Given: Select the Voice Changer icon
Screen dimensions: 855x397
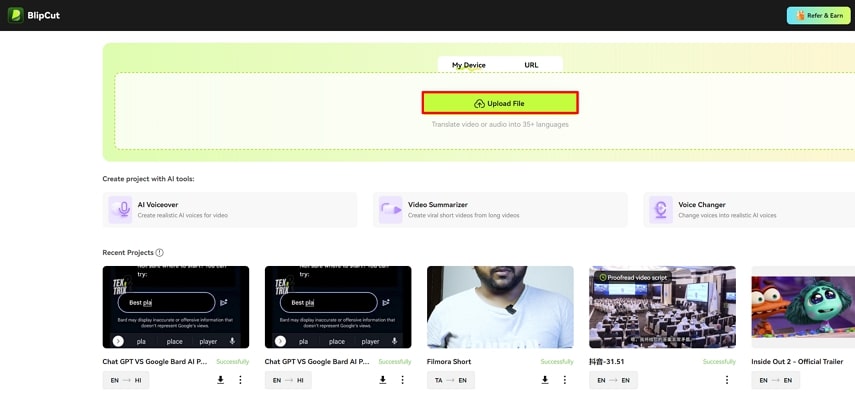Looking at the screenshot, I should point(661,209).
